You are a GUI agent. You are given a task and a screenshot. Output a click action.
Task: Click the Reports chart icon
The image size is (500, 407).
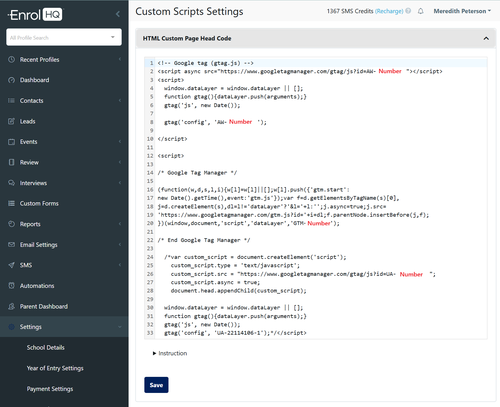pyautogui.click(x=12, y=224)
